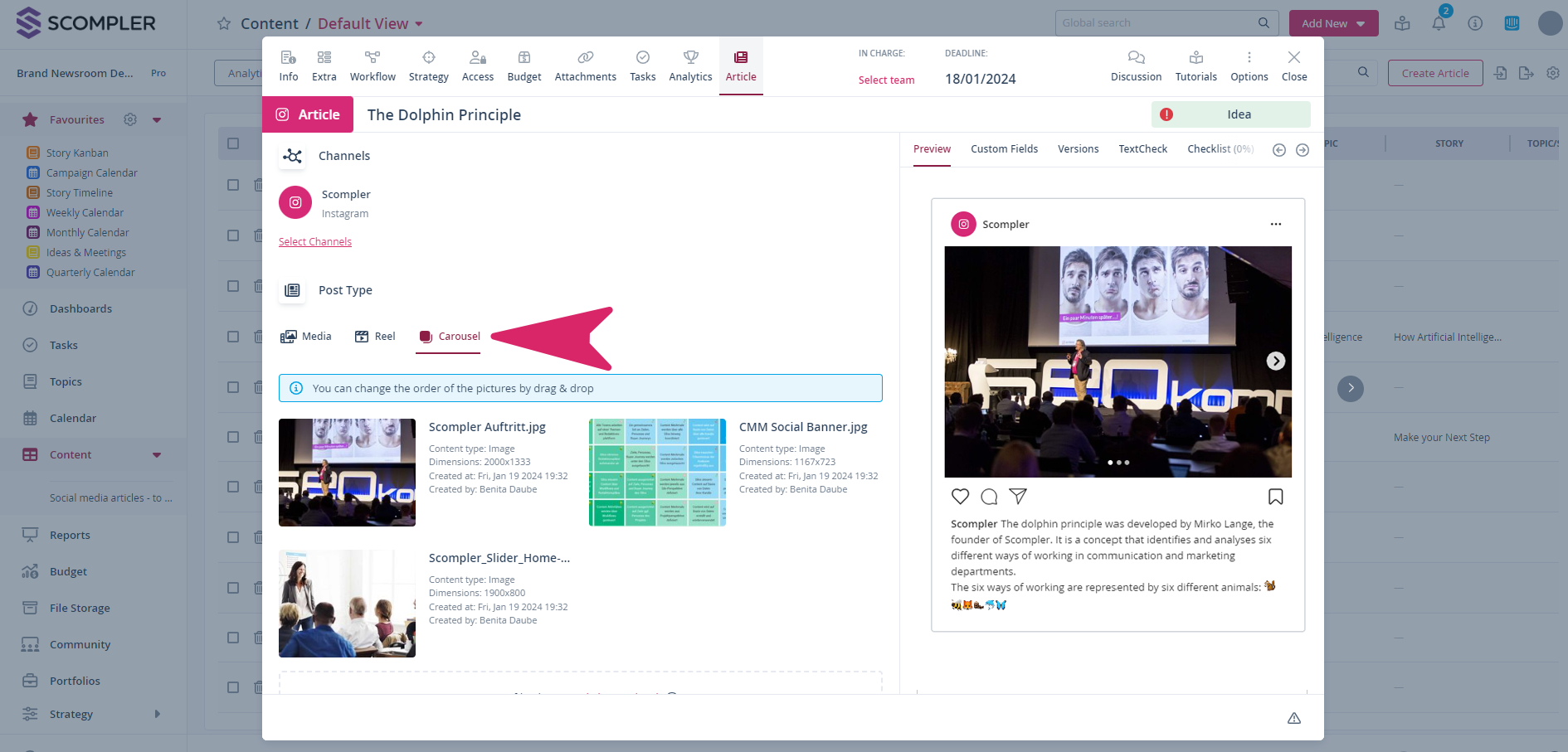Image resolution: width=1568 pixels, height=752 pixels.
Task: Open Attachments paperclip icon
Action: coord(585,58)
